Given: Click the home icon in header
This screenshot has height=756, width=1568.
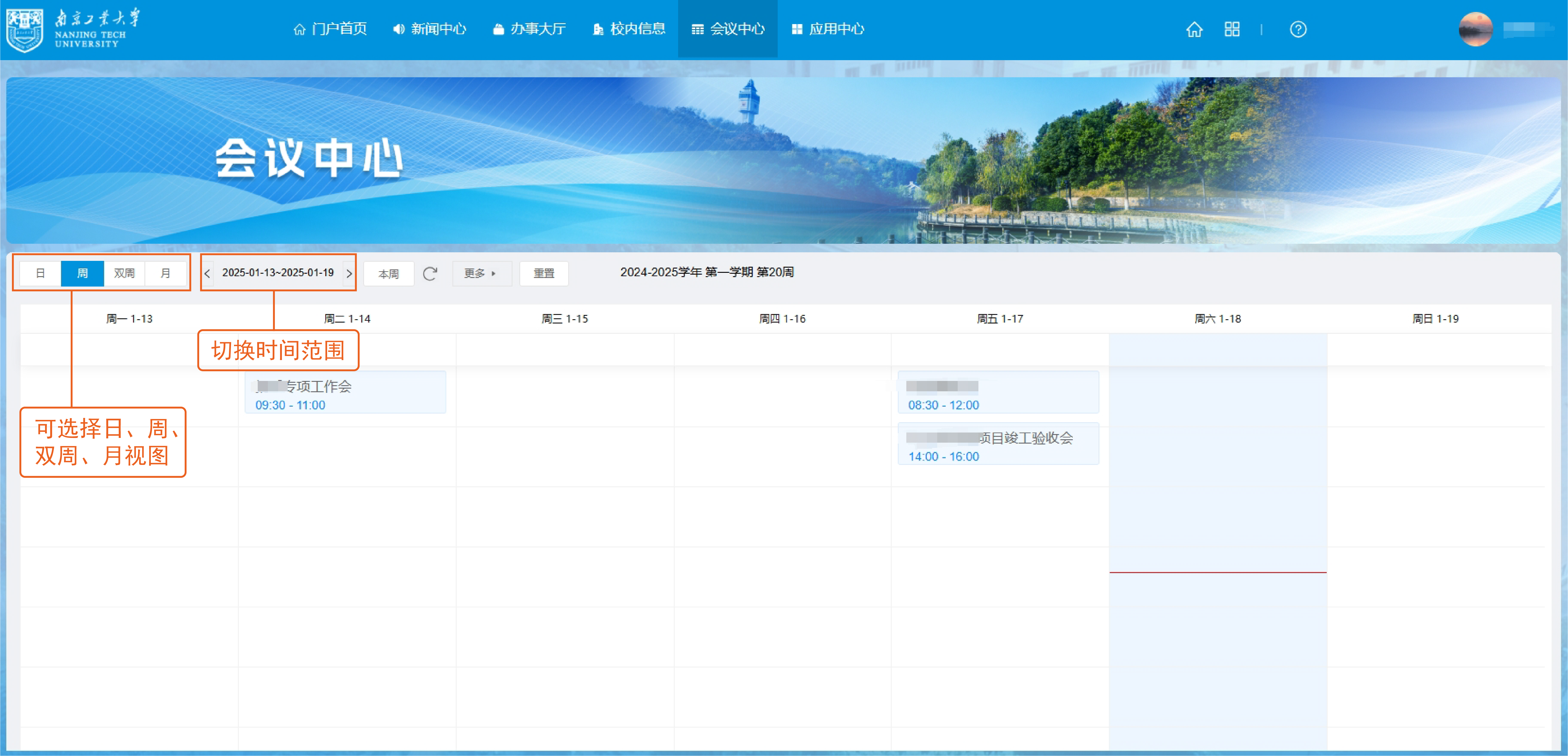Looking at the screenshot, I should 1194,29.
